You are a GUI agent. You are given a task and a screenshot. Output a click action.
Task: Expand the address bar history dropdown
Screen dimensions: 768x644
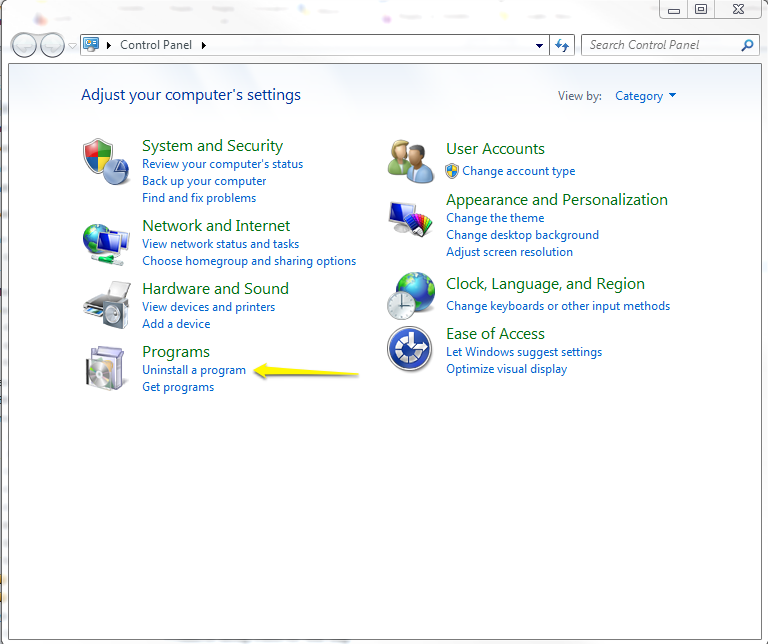[x=539, y=46]
